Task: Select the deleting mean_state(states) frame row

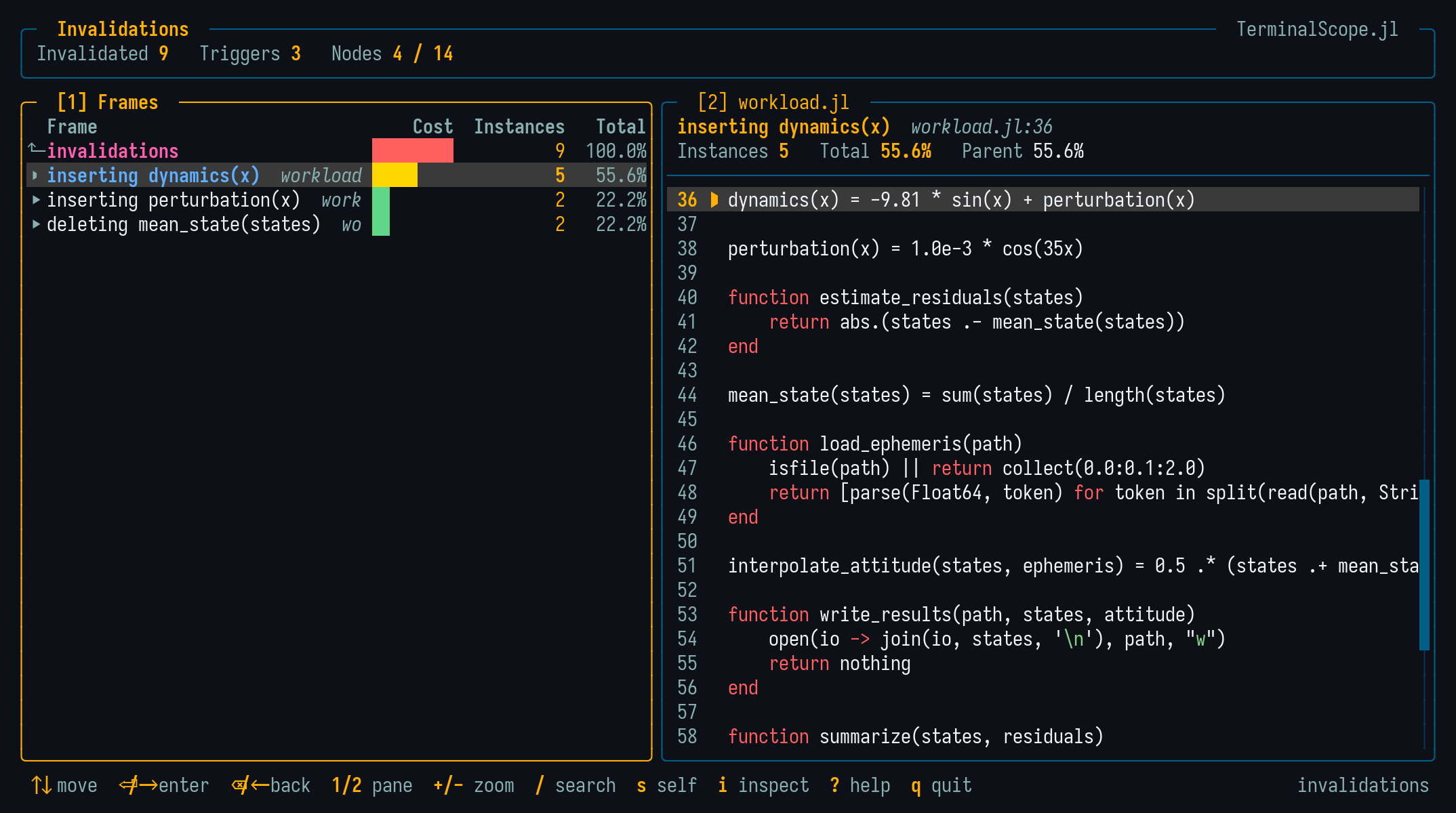Action: (337, 224)
